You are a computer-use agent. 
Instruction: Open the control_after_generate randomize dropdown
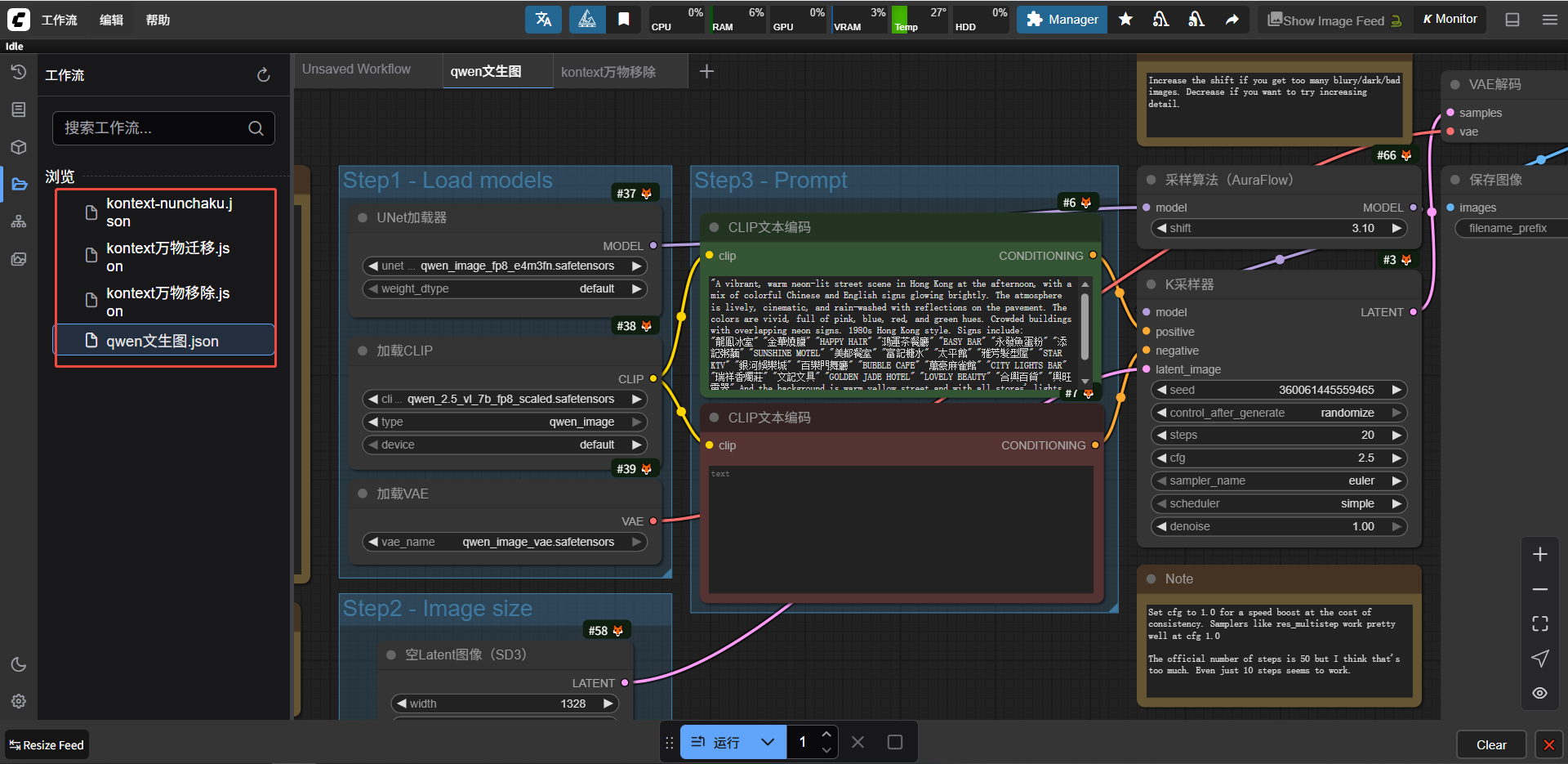point(1280,413)
